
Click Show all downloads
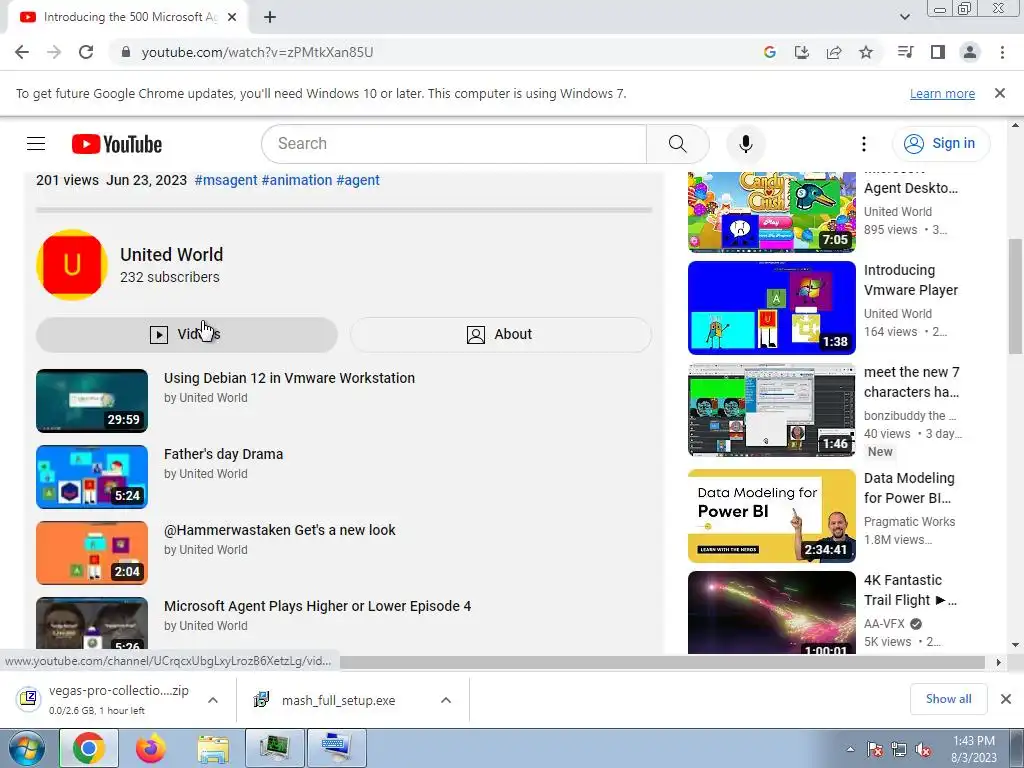point(948,699)
